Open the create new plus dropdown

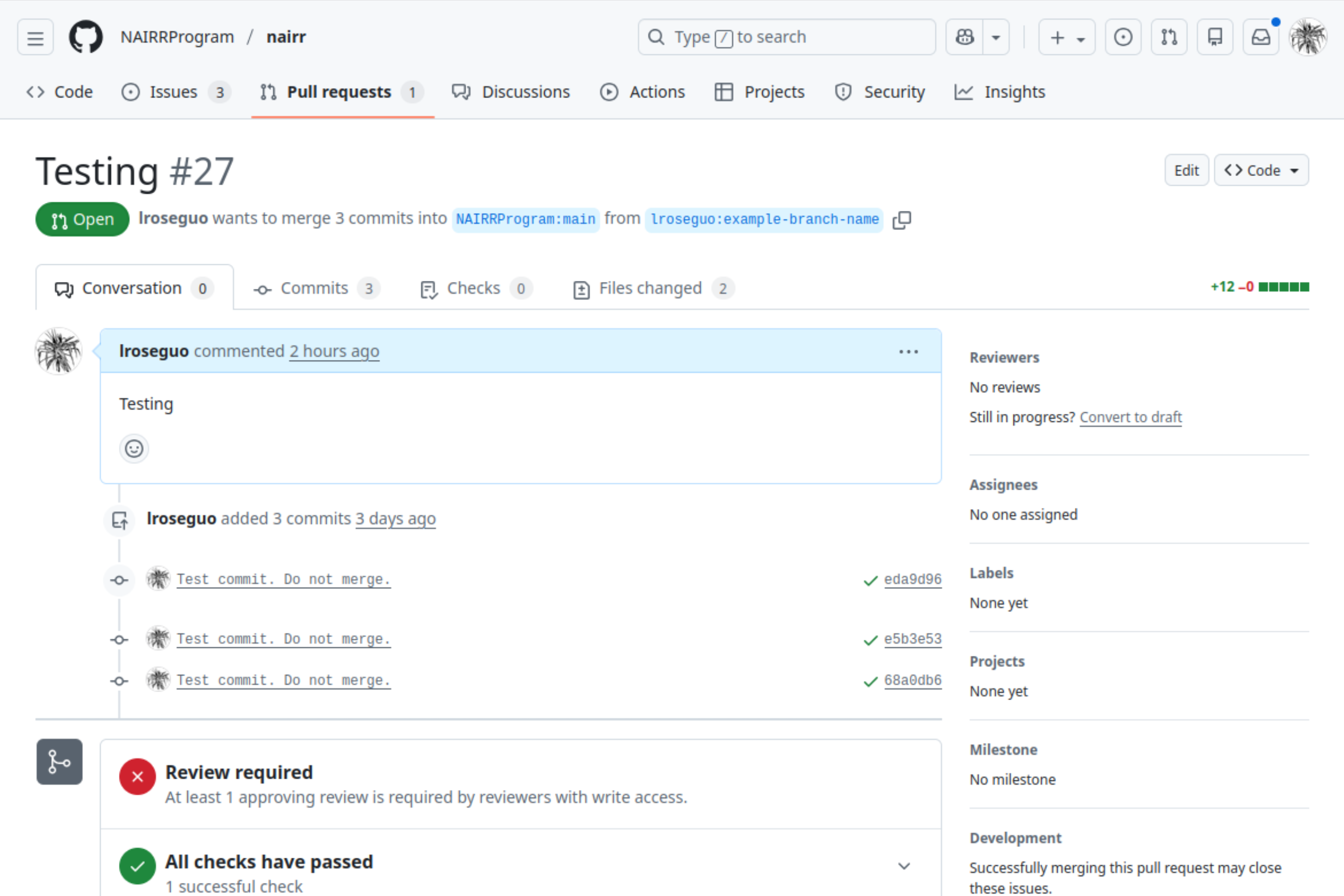1067,37
